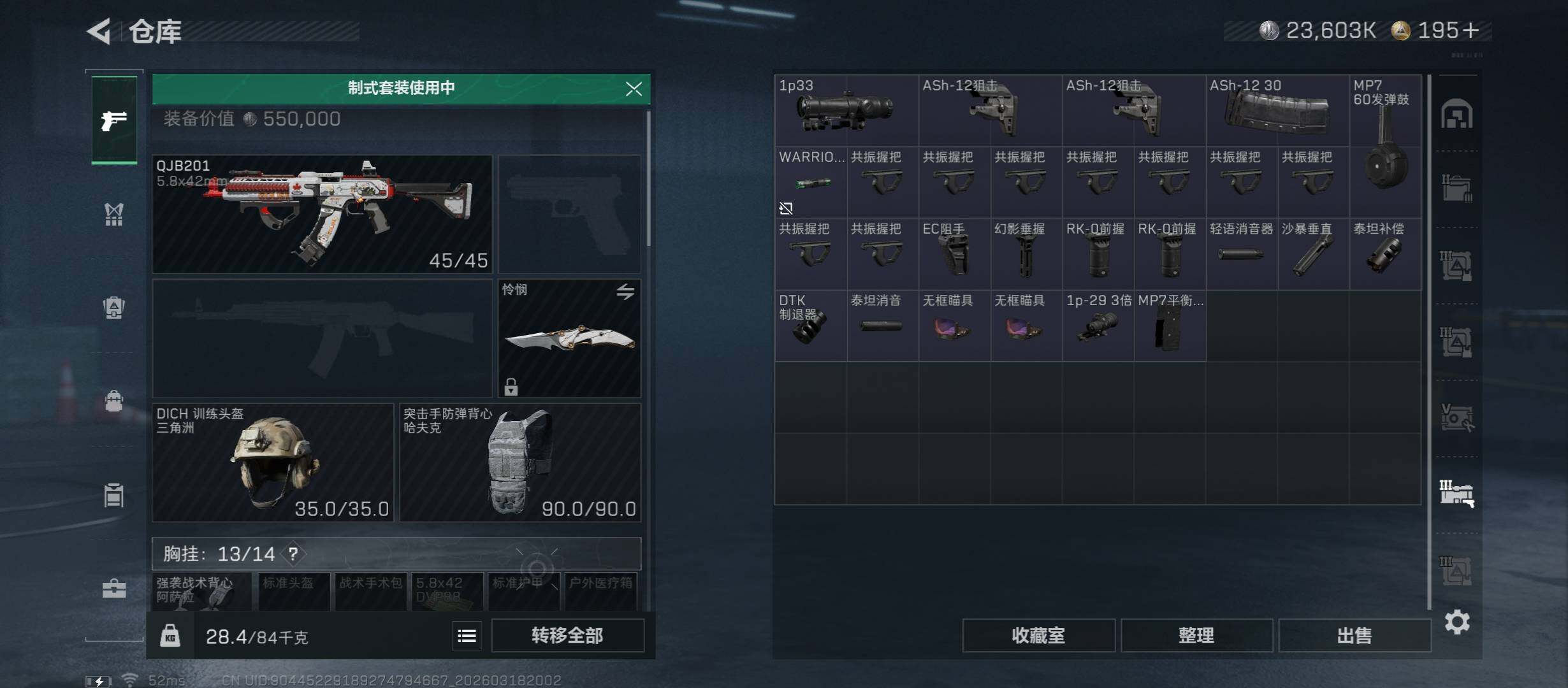Image resolution: width=1568 pixels, height=688 pixels.
Task: Close the 制式套装使用中 banner
Action: click(634, 89)
